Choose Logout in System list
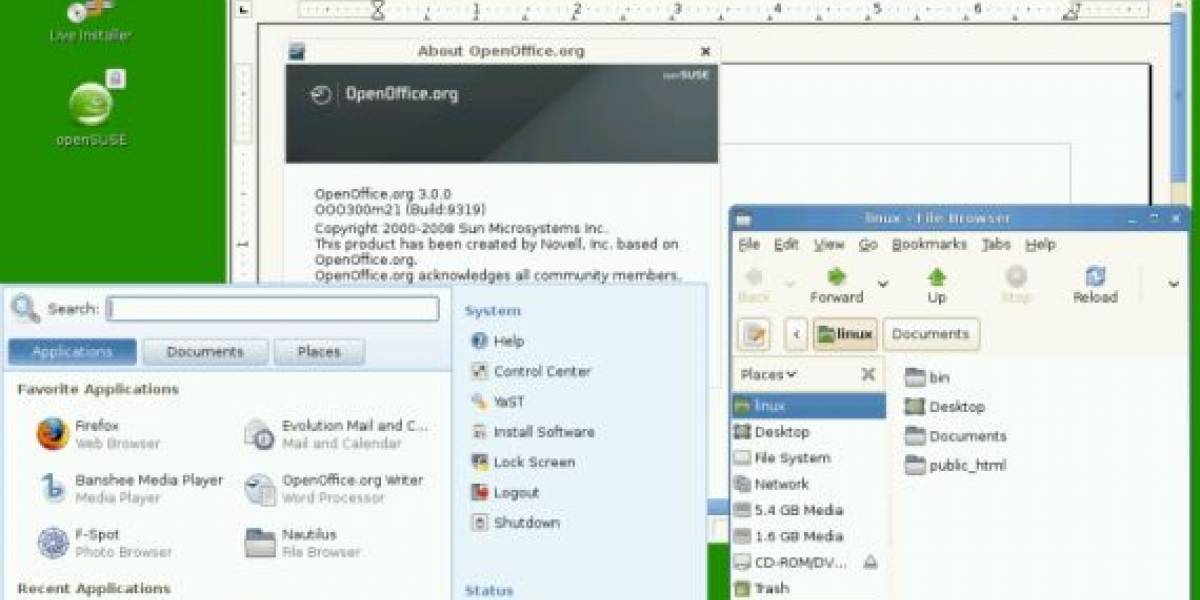 (504, 492)
